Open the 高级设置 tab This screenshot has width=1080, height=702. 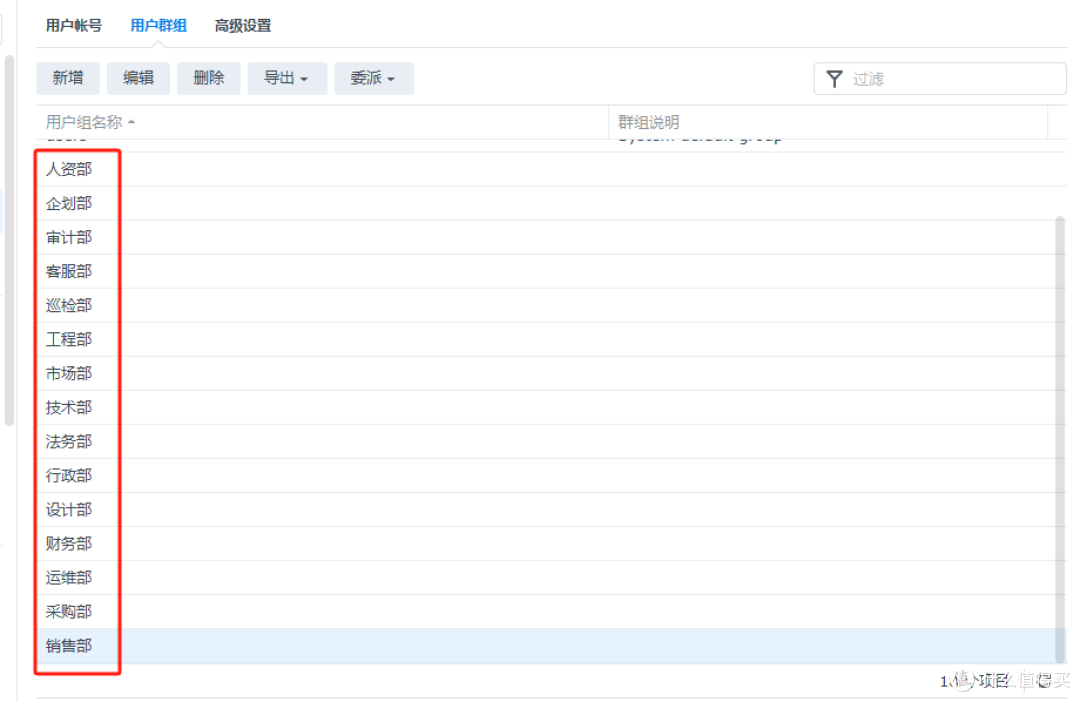coord(242,26)
